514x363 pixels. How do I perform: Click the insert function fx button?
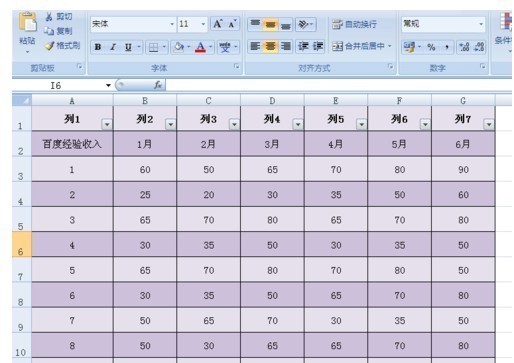tap(158, 85)
